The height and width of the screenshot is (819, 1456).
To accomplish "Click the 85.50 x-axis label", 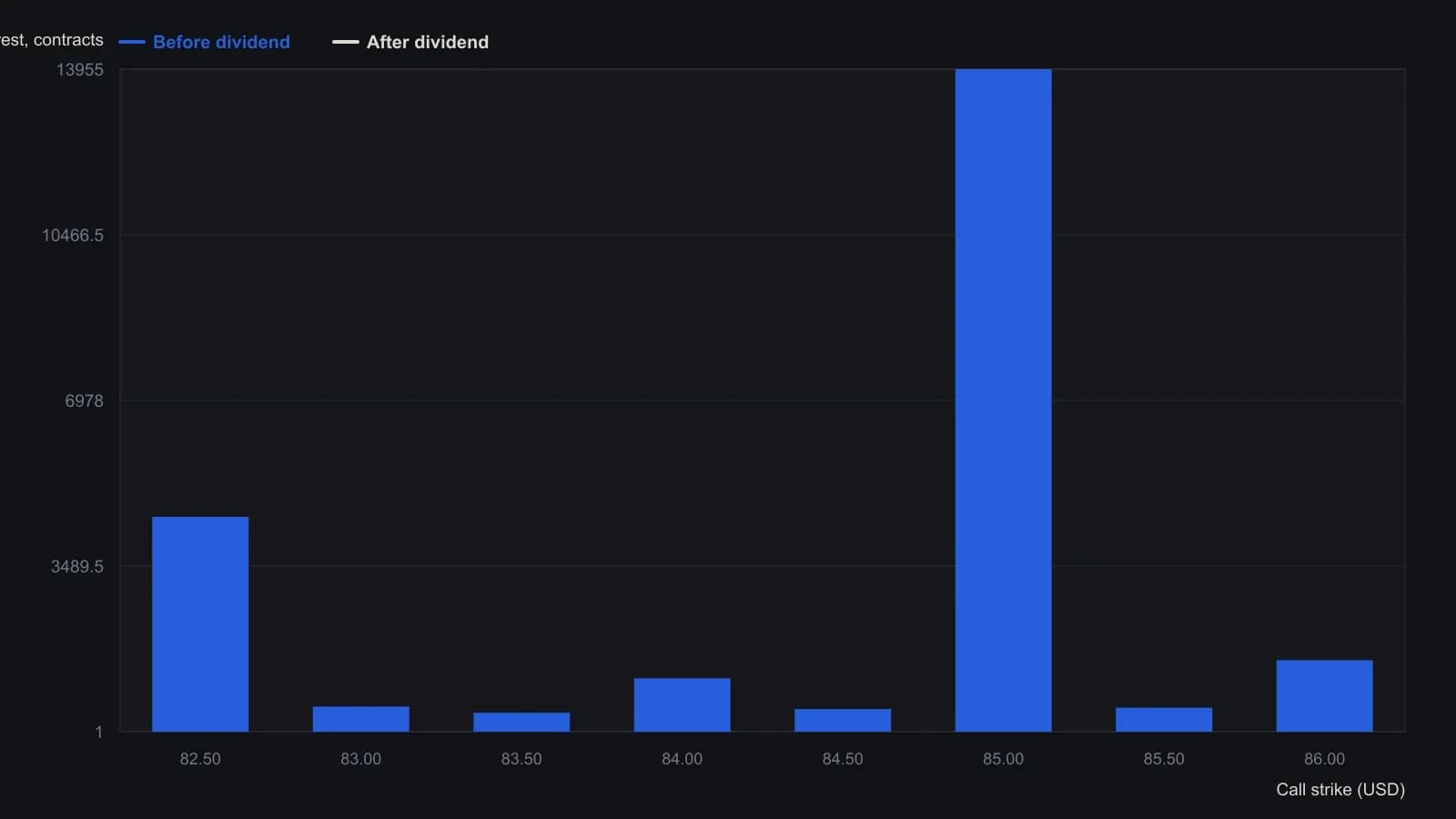I will [1164, 759].
